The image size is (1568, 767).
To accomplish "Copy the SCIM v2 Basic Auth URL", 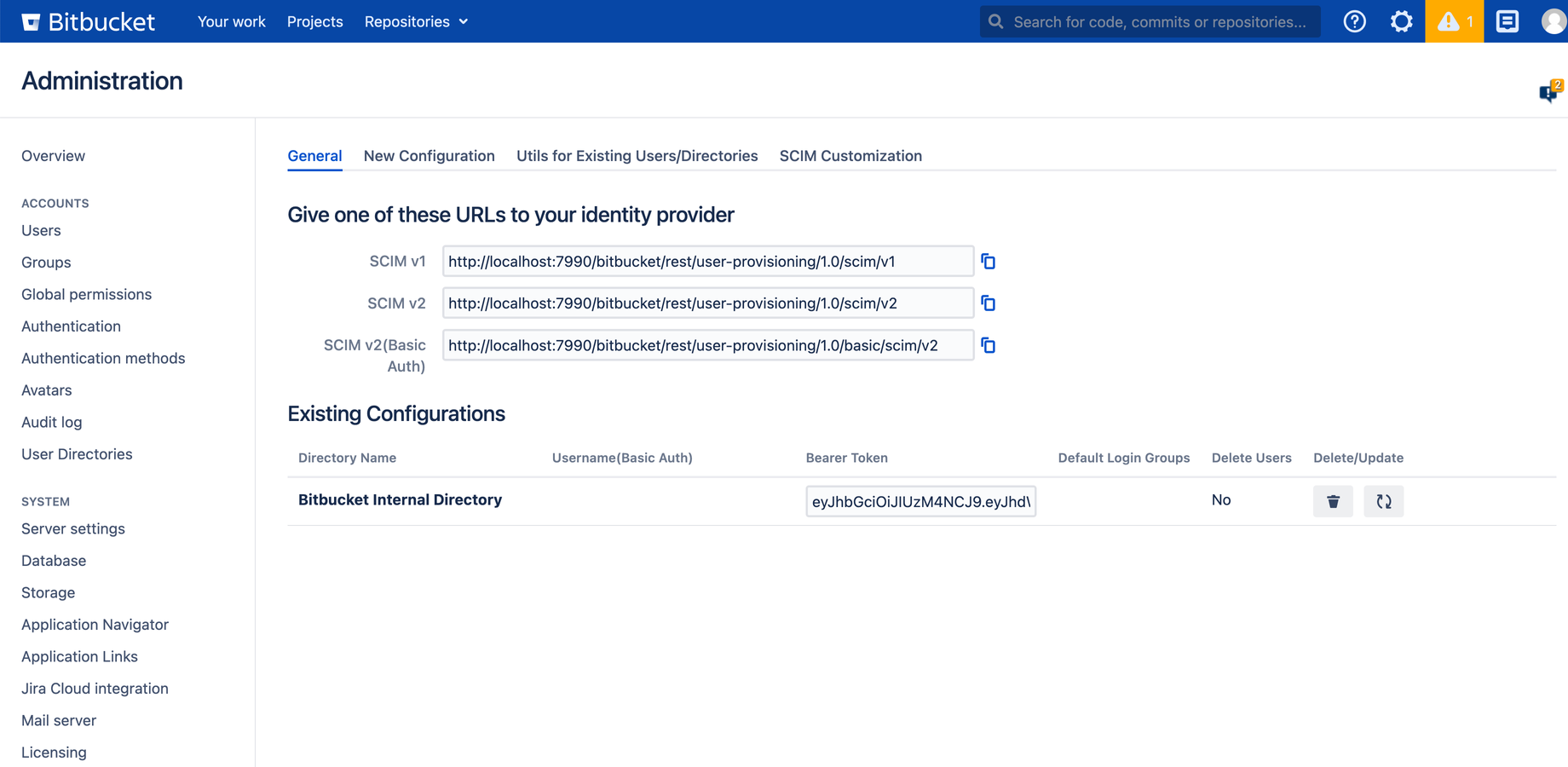I will click(989, 345).
